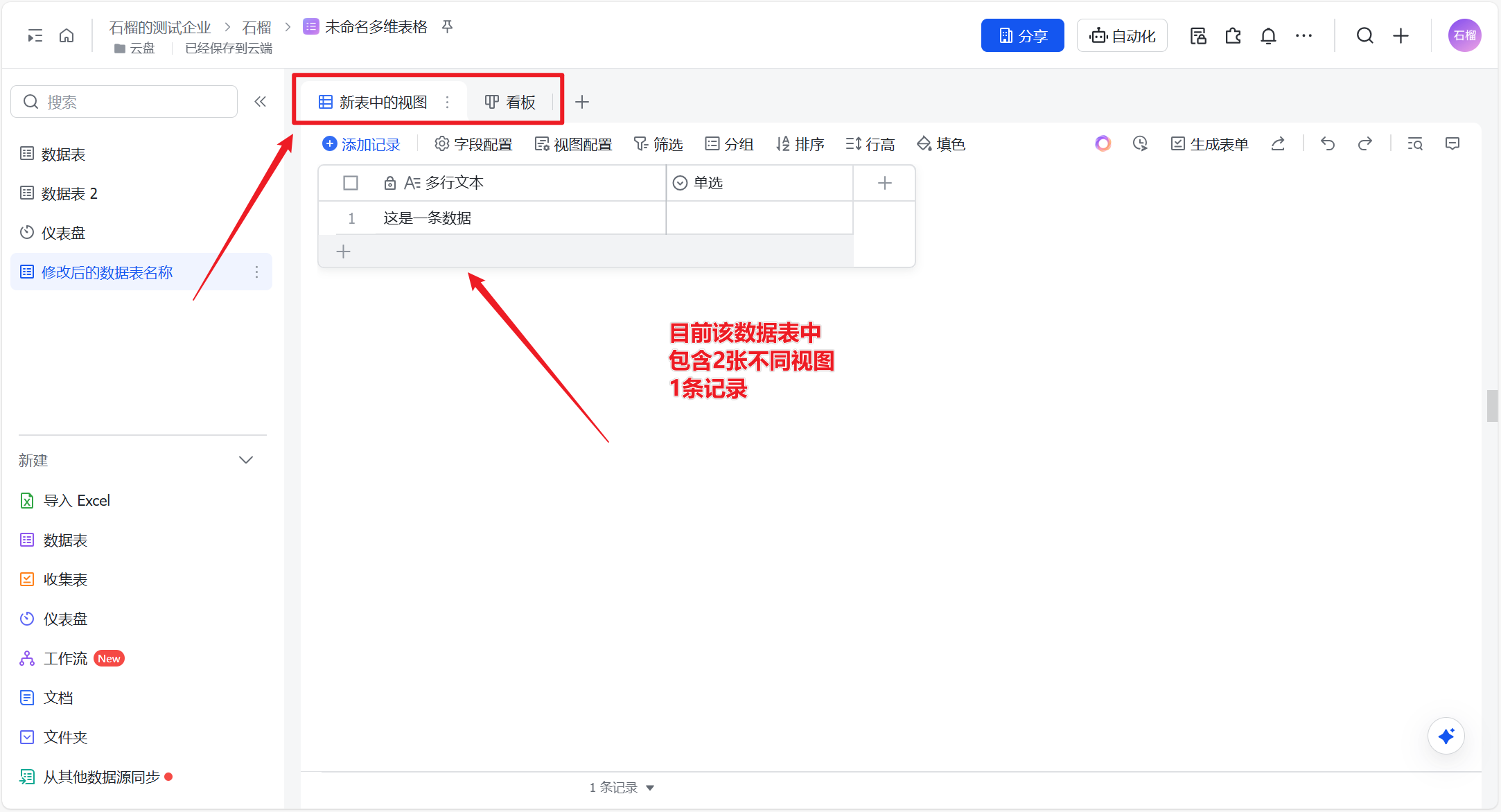Click the home icon in header
Screen dimensions: 1501x812
(x=67, y=35)
